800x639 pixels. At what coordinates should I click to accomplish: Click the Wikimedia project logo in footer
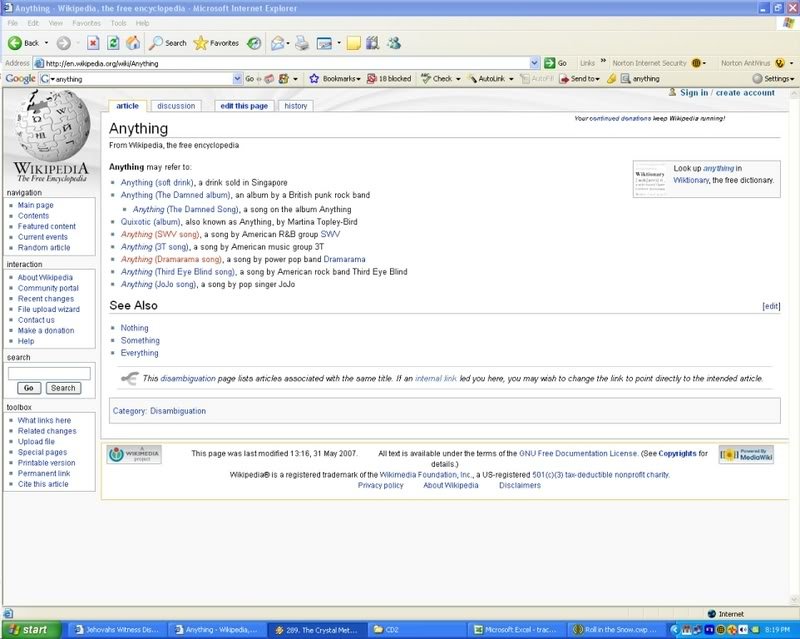pos(134,454)
